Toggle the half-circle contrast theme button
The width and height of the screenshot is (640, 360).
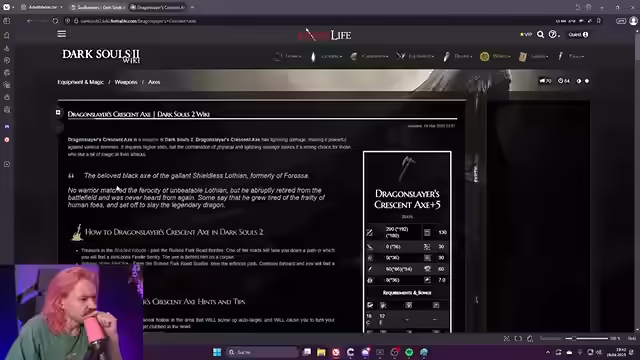(579, 81)
